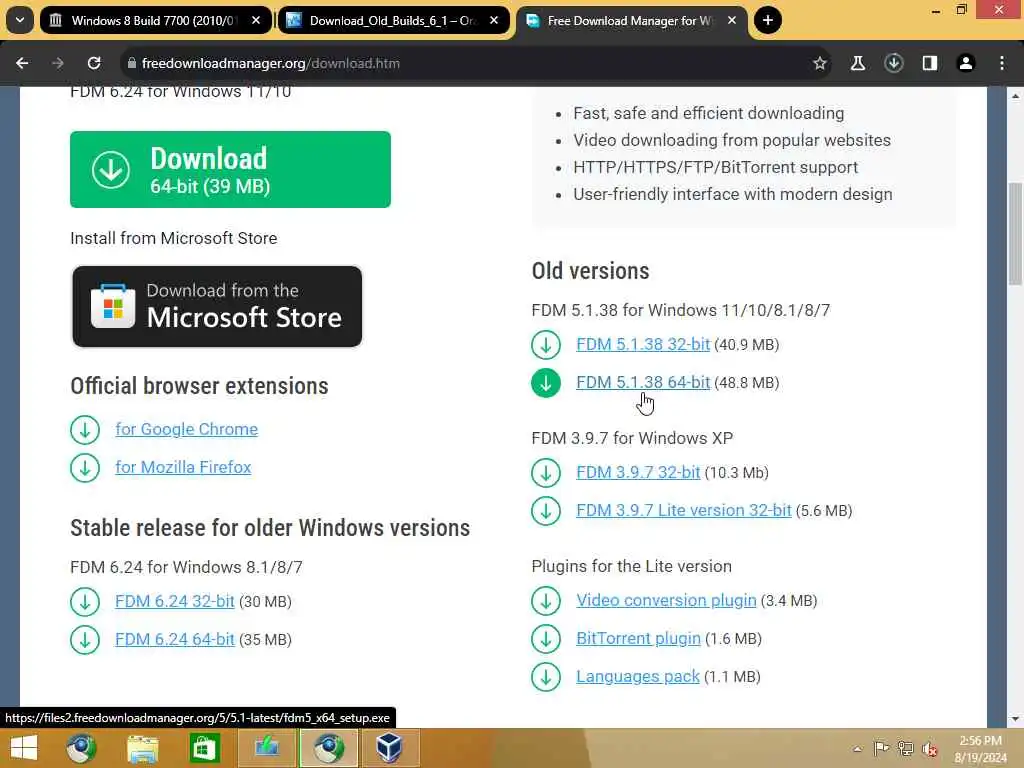Click the download icon beside FDM 5.1.38 32-bit
Image resolution: width=1024 pixels, height=768 pixels.
tap(546, 345)
